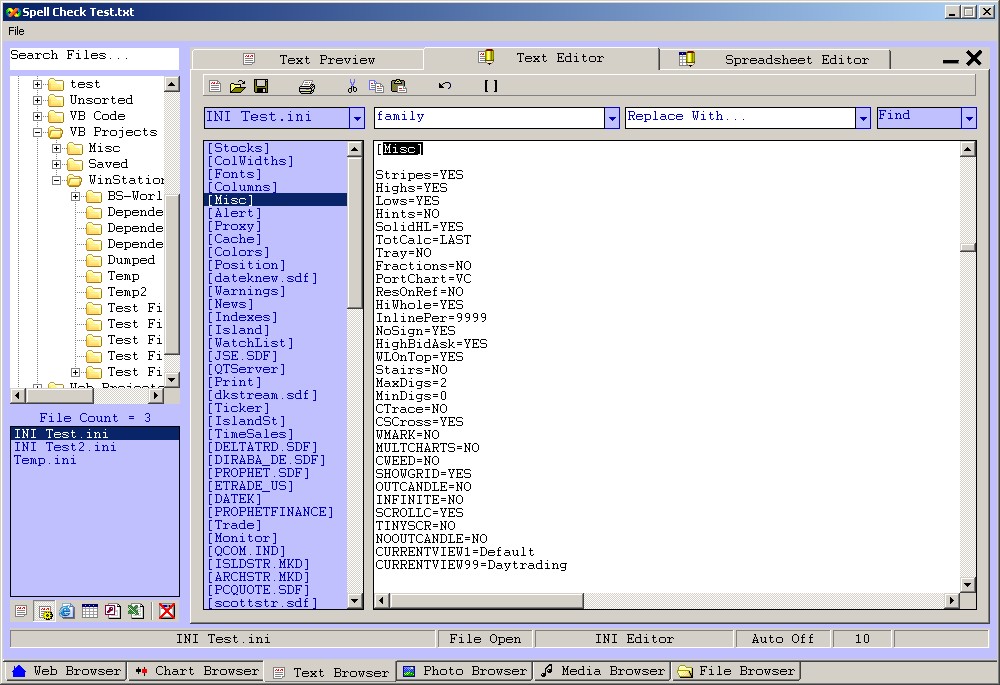Click the new document toolbar icon
This screenshot has height=685, width=1000.
pos(215,86)
